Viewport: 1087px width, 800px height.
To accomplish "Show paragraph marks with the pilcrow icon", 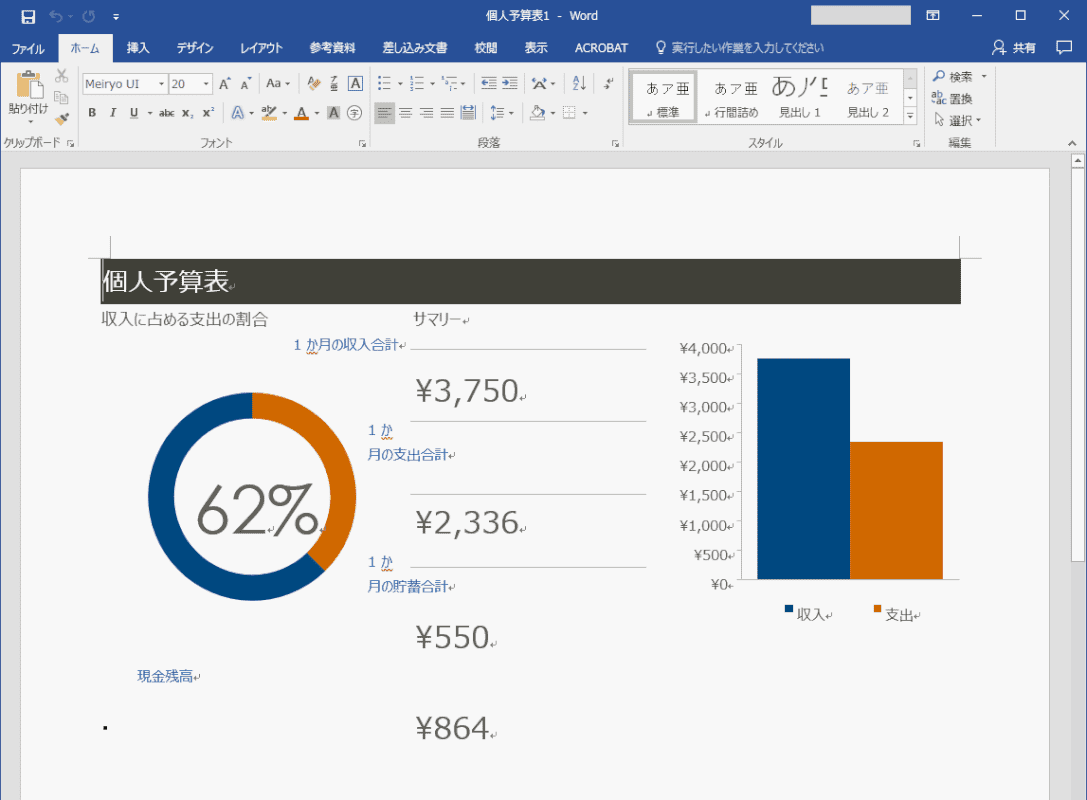I will pos(608,84).
